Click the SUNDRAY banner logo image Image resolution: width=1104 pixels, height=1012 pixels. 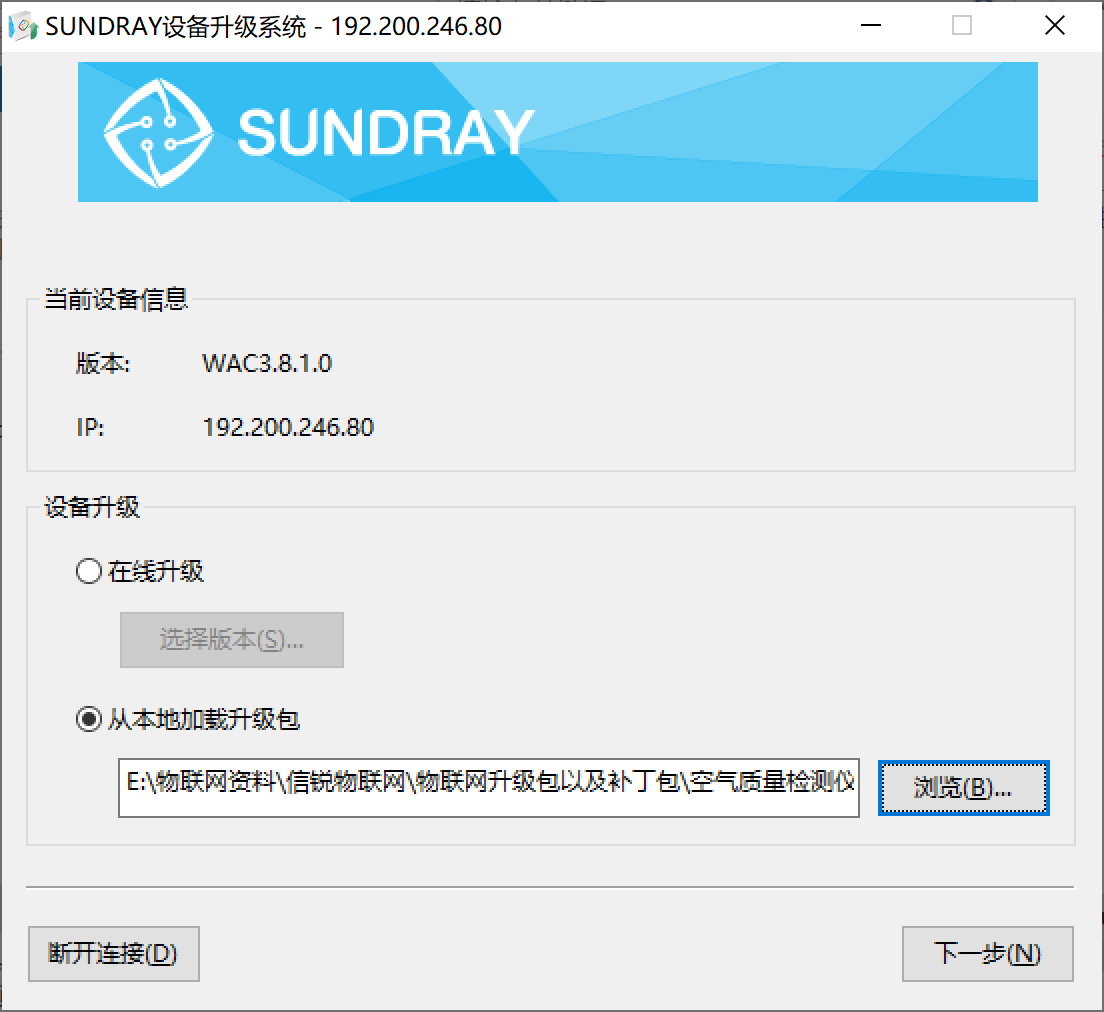pyautogui.click(x=558, y=132)
